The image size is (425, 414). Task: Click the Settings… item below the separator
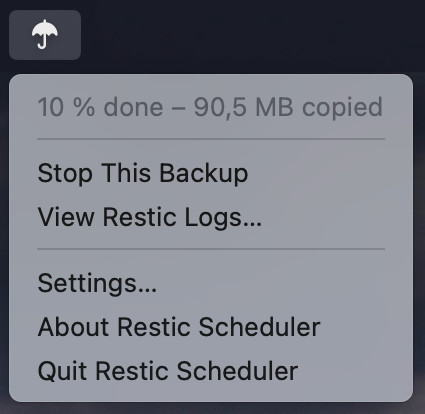coord(211,283)
